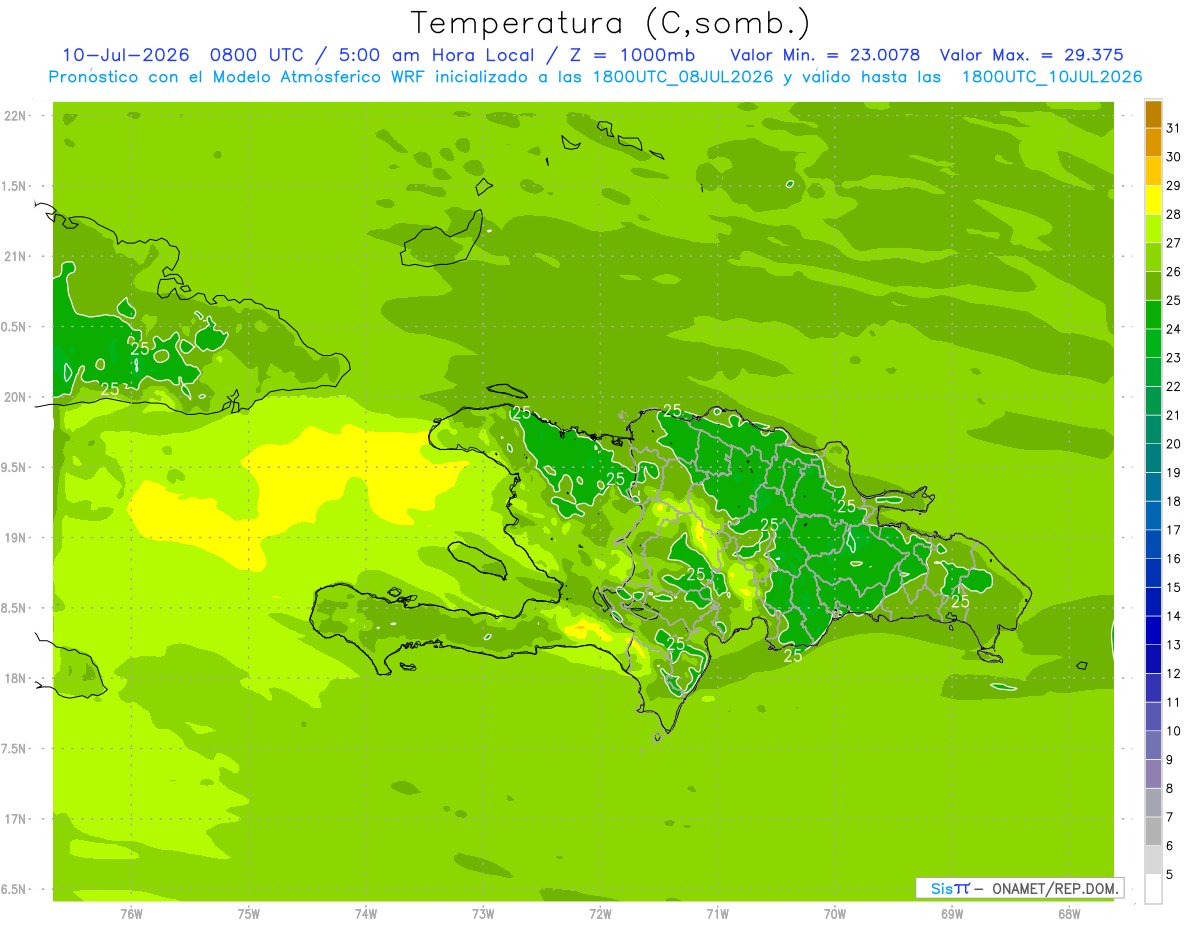Screen dimensions: 1200x927
Task: Click the 25 label on color scale
Action: pyautogui.click(x=1174, y=300)
